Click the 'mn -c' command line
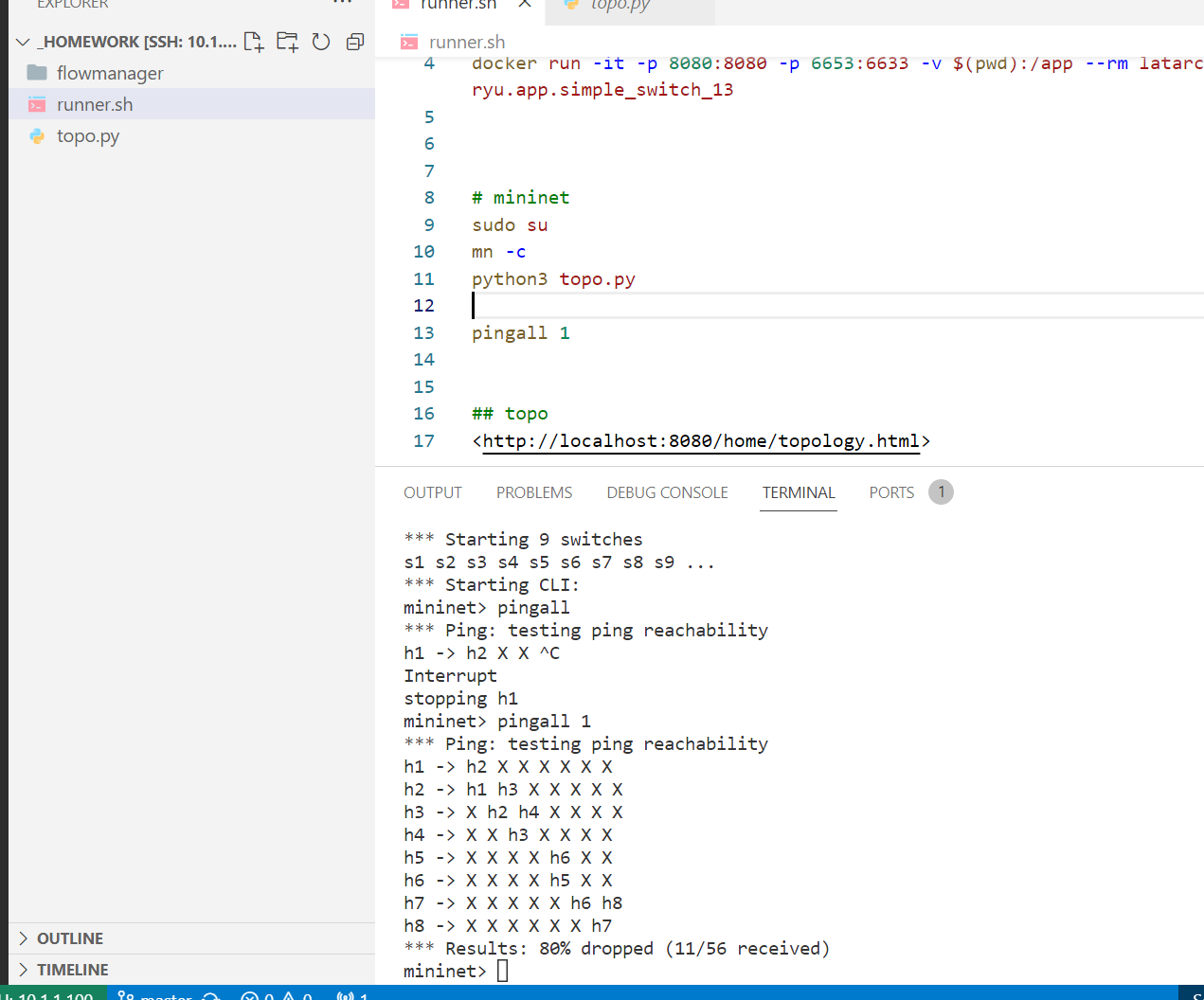Image resolution: width=1204 pixels, height=1000 pixels. point(499,252)
